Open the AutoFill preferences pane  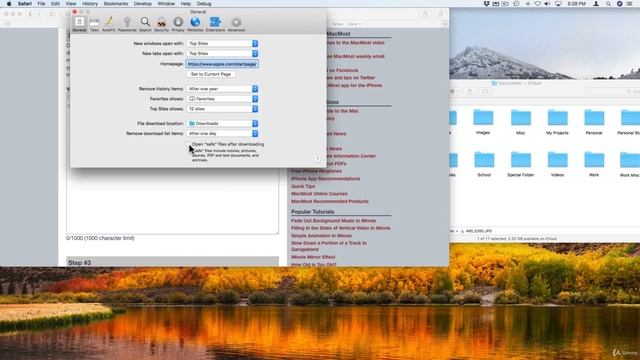pos(109,24)
